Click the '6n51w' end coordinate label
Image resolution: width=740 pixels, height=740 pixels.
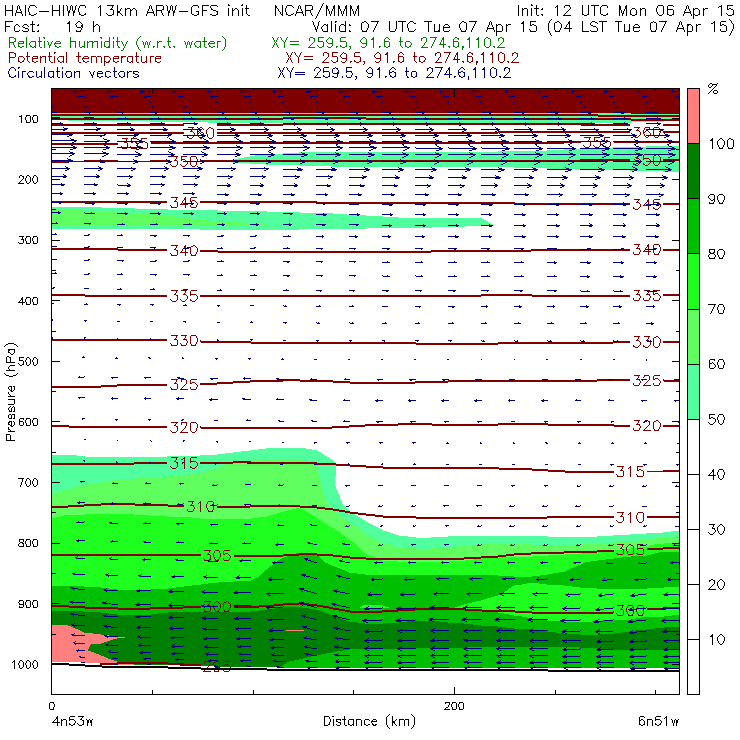[658, 722]
